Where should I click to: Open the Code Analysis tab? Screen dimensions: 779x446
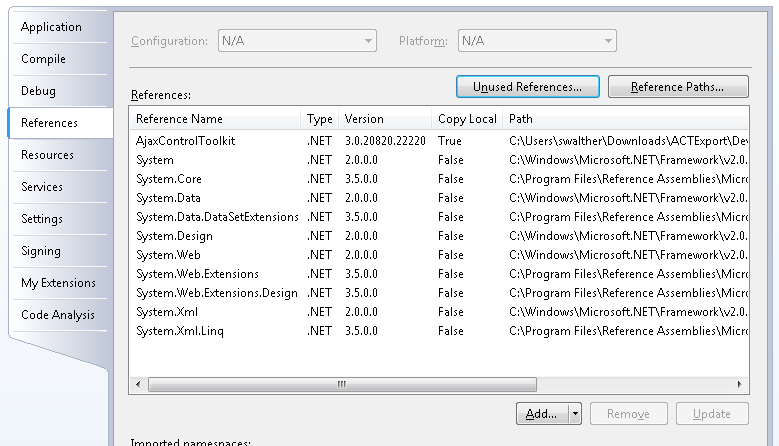pyautogui.click(x=58, y=315)
